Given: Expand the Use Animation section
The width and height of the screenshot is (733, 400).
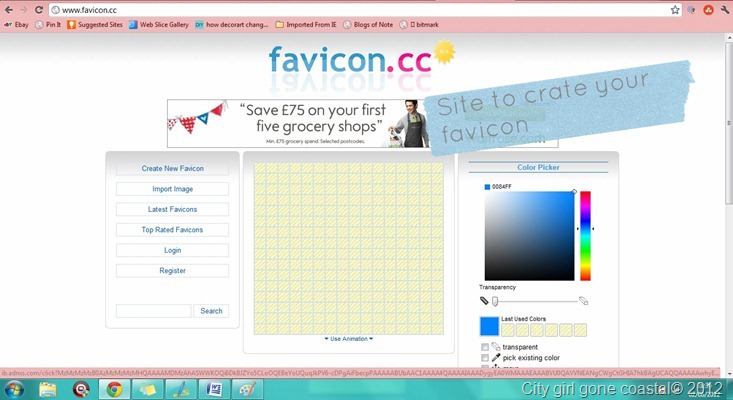Looking at the screenshot, I should coord(349,339).
